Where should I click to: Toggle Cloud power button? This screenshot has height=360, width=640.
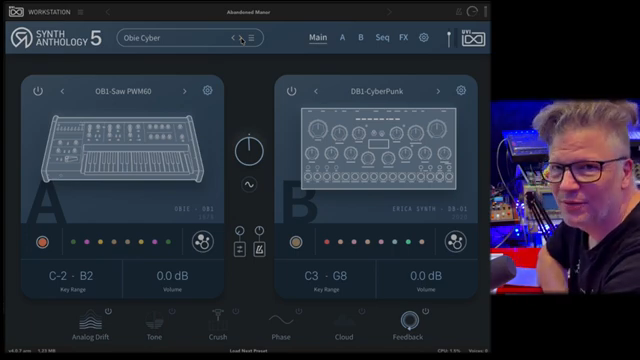(362, 311)
